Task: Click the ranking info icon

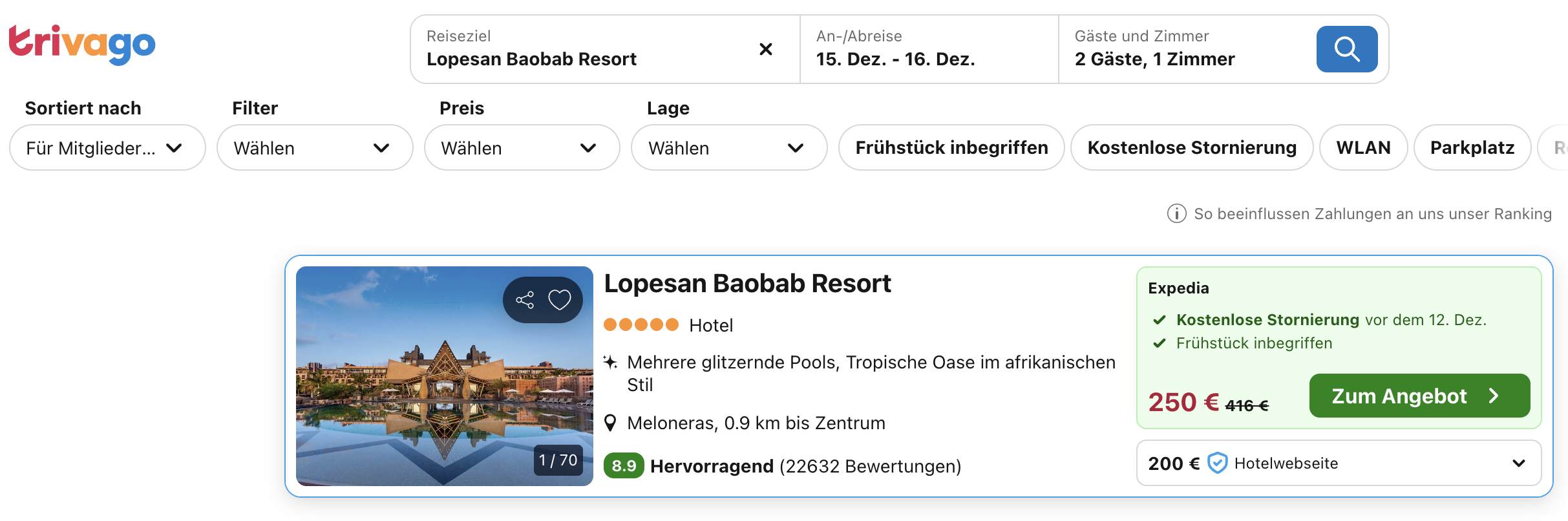Action: click(x=1176, y=213)
